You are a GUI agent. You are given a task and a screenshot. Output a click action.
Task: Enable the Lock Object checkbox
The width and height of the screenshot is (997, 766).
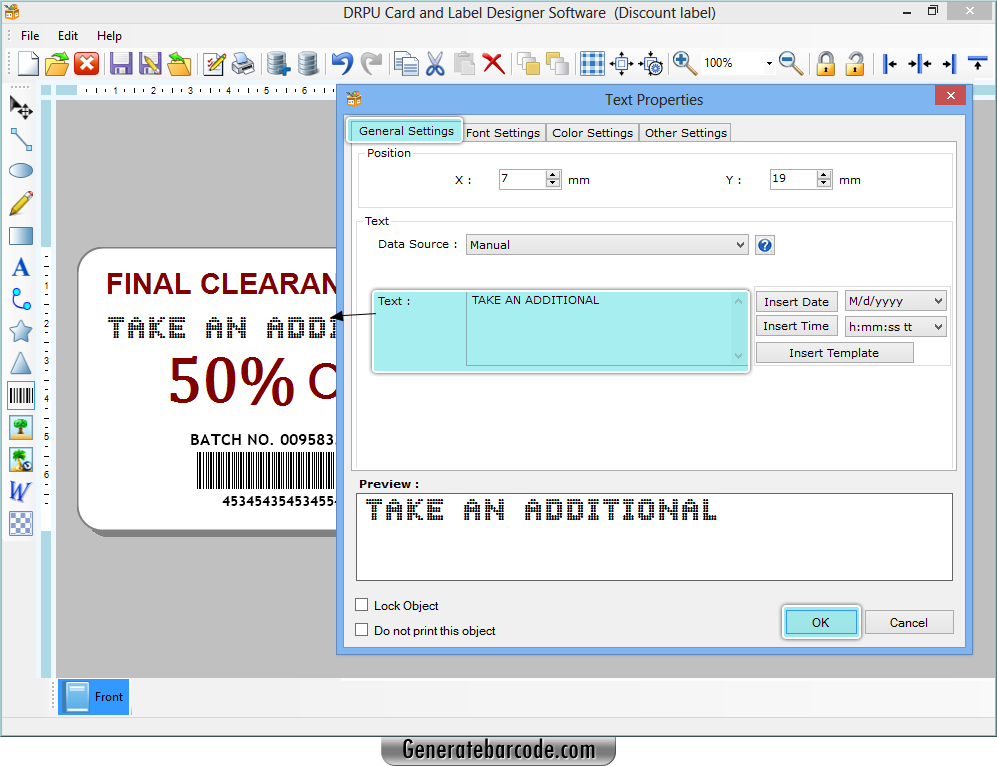tap(362, 605)
